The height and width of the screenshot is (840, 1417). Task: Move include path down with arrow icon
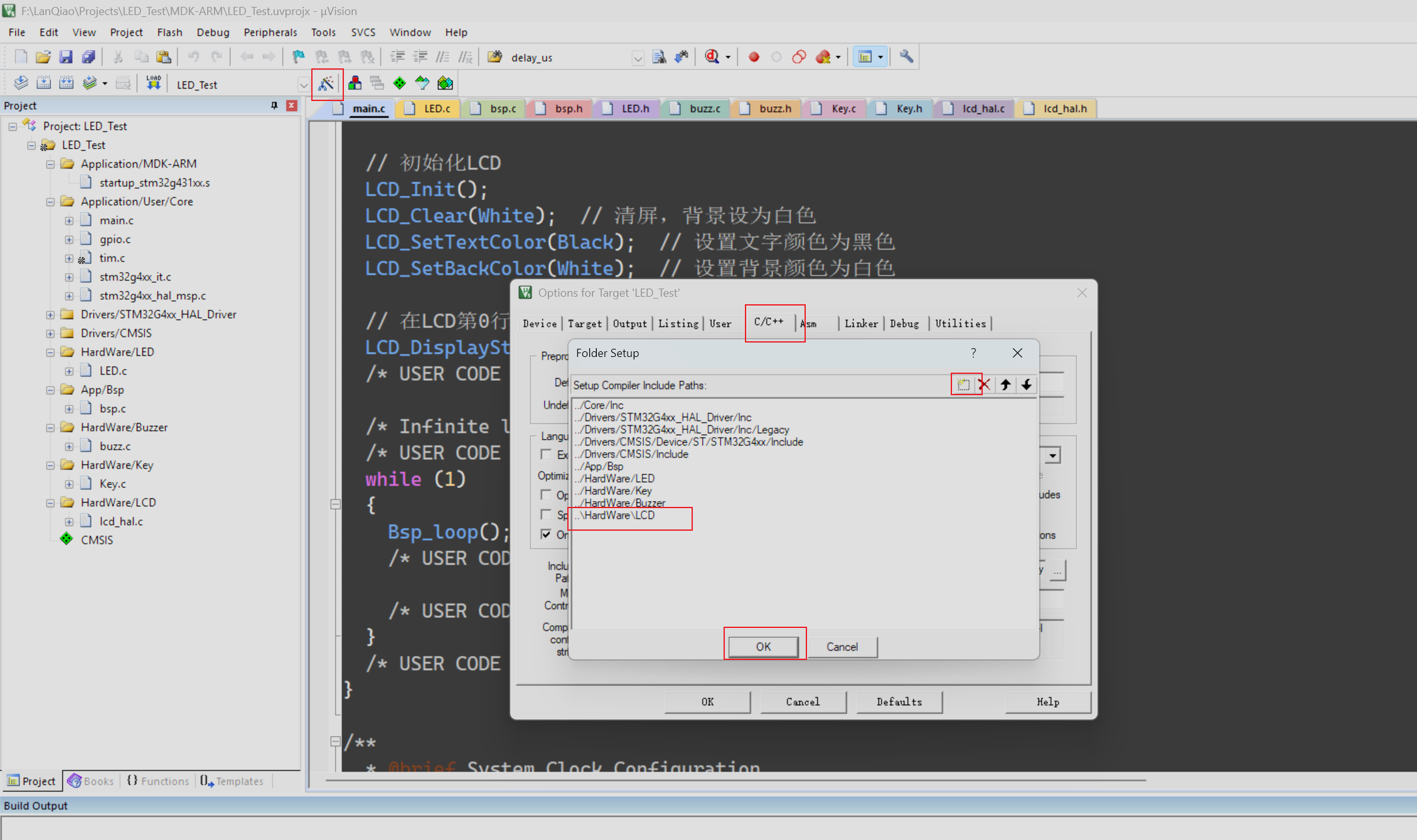click(x=1026, y=385)
